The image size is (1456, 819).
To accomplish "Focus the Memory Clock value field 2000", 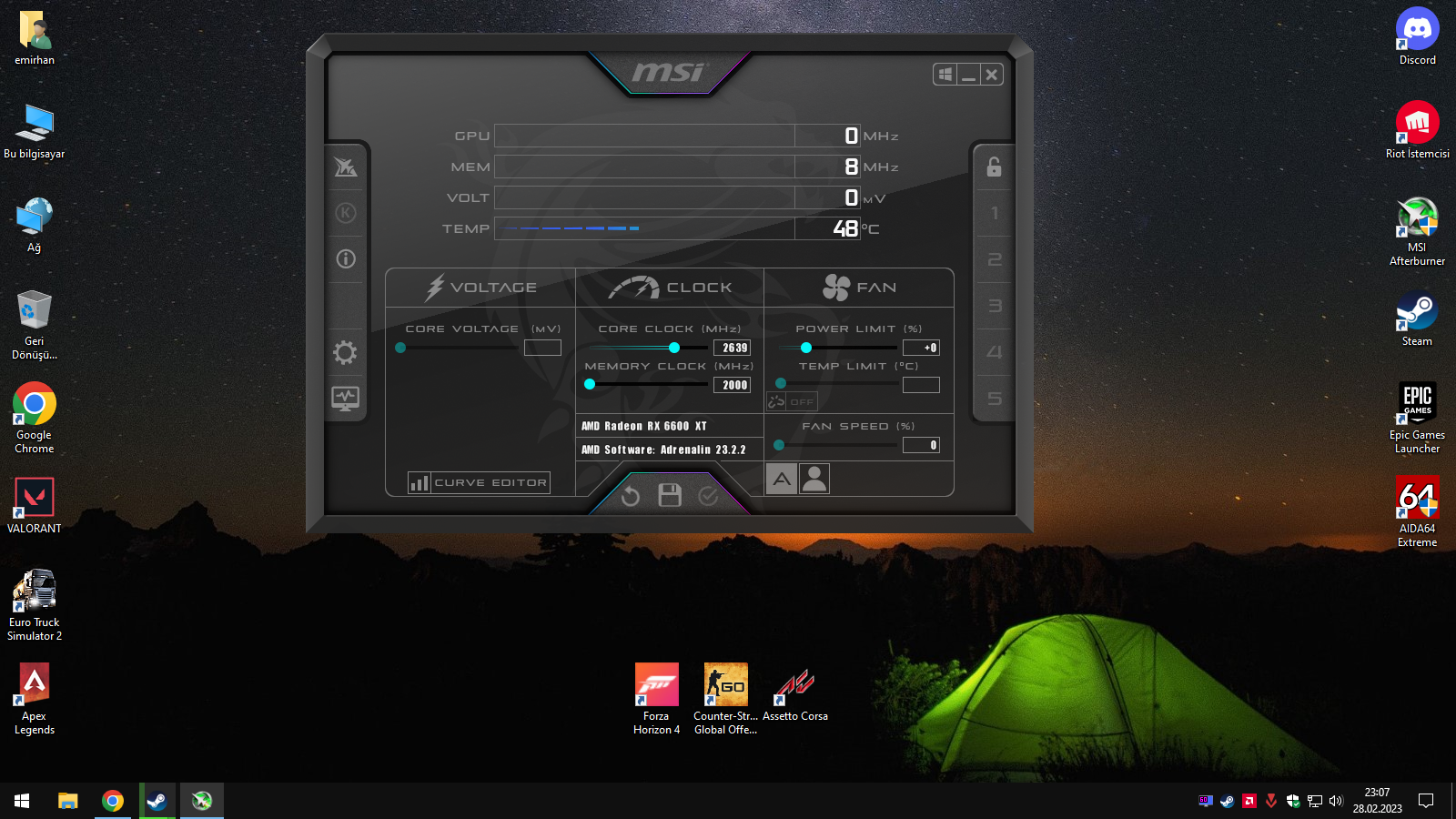I will (x=733, y=385).
